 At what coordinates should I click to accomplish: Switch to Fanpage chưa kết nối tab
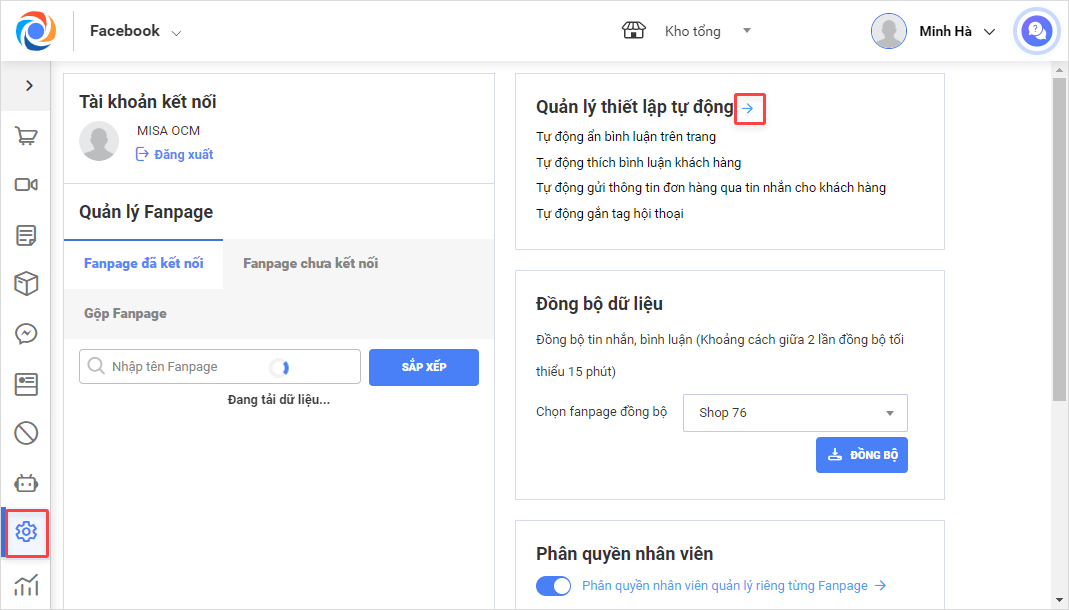tap(310, 264)
